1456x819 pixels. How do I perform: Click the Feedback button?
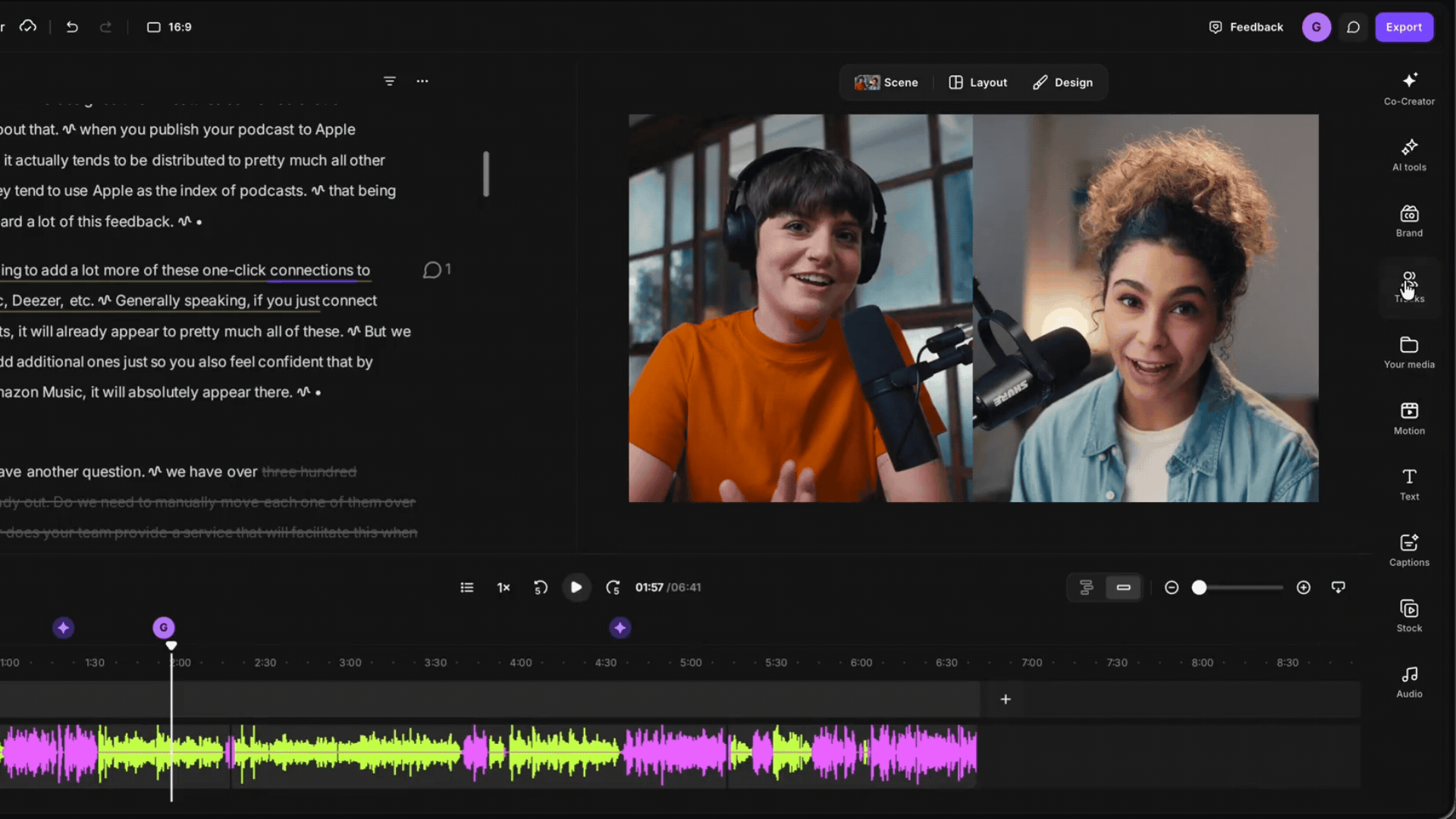pyautogui.click(x=1246, y=27)
